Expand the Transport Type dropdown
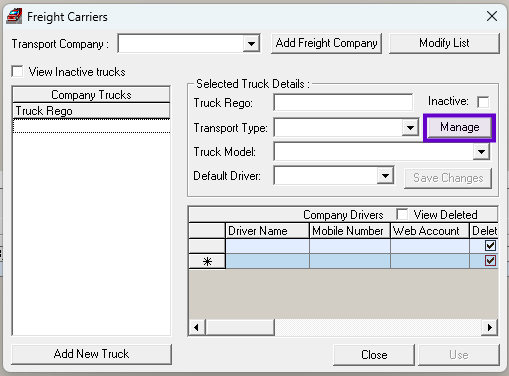This screenshot has height=376, width=509. (x=410, y=127)
